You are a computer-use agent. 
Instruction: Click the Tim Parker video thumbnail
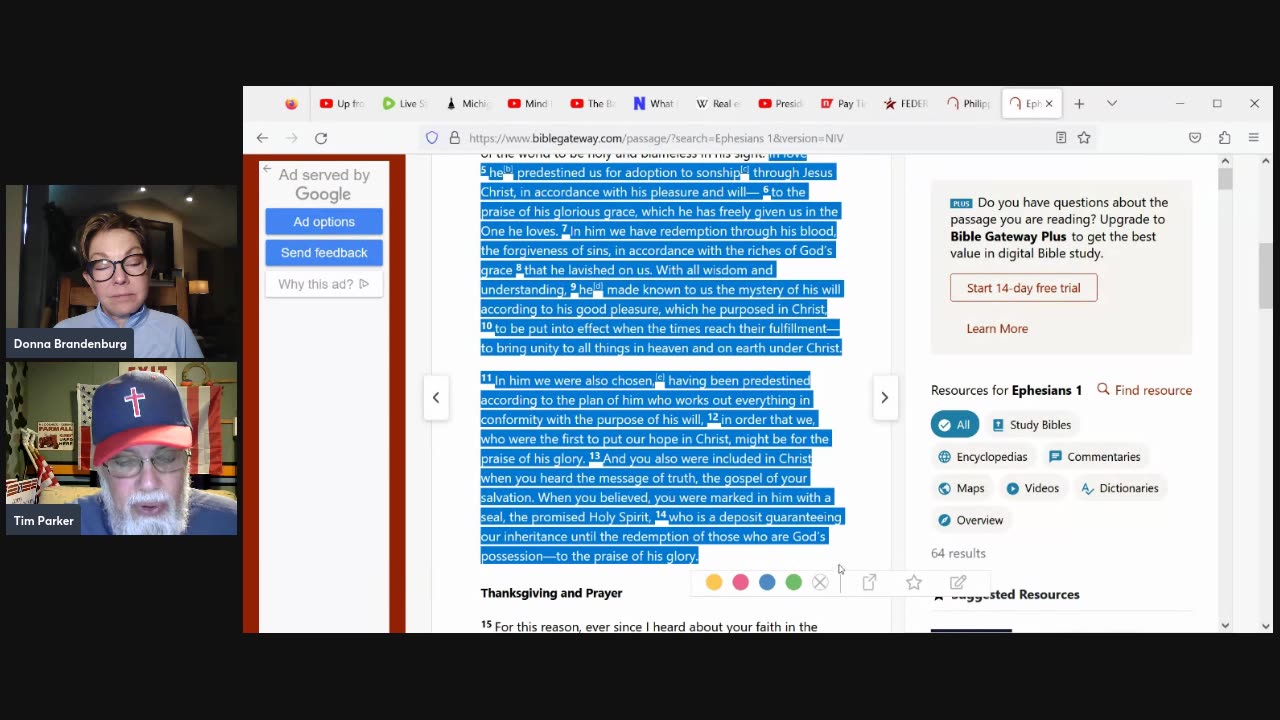coord(122,448)
